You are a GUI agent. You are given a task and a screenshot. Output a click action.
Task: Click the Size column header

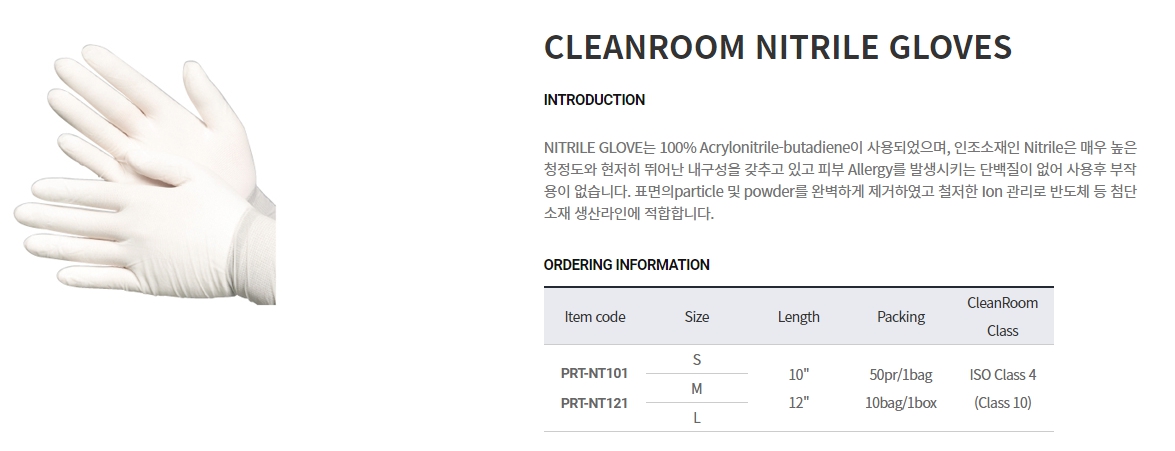(x=697, y=317)
